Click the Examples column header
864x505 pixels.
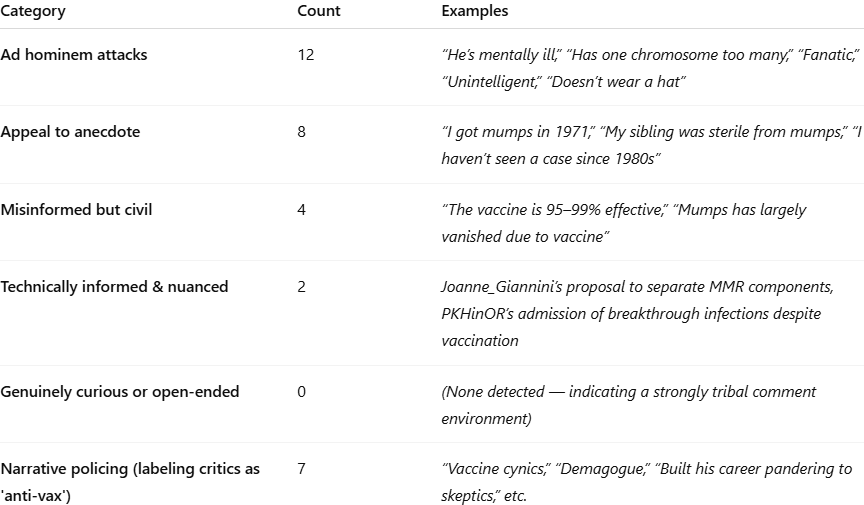coord(474,11)
